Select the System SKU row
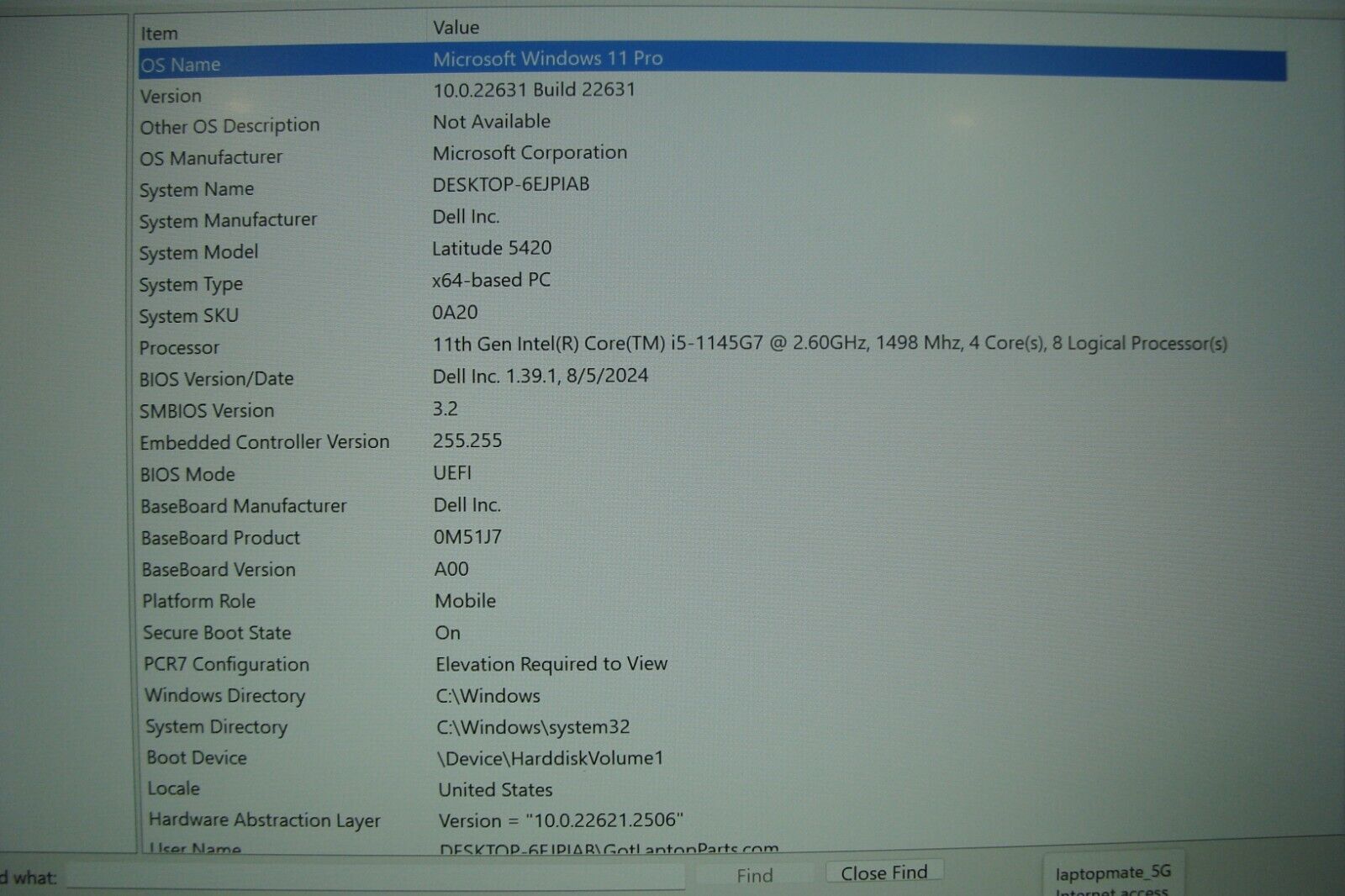 712,314
